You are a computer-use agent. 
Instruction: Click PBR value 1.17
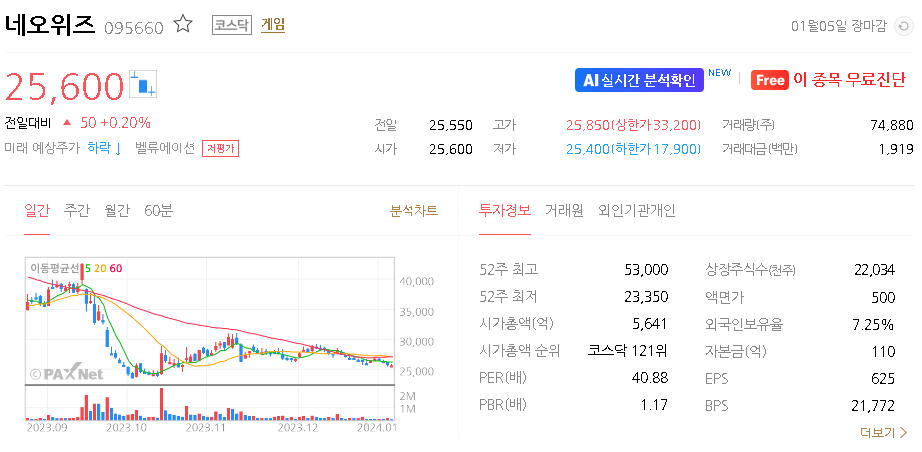click(x=655, y=405)
